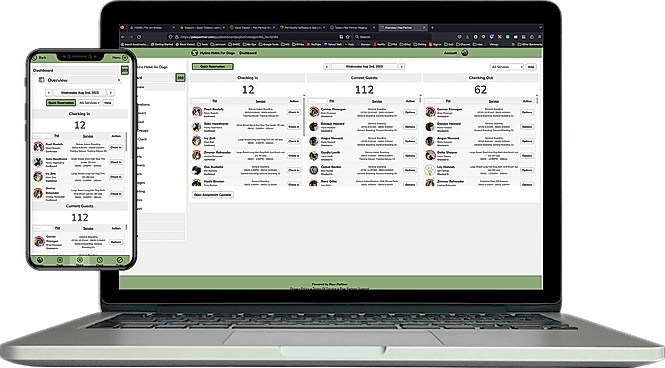This screenshot has height=368, width=665.
Task: Go to previous day arrow on phone
Action: pos(49,92)
